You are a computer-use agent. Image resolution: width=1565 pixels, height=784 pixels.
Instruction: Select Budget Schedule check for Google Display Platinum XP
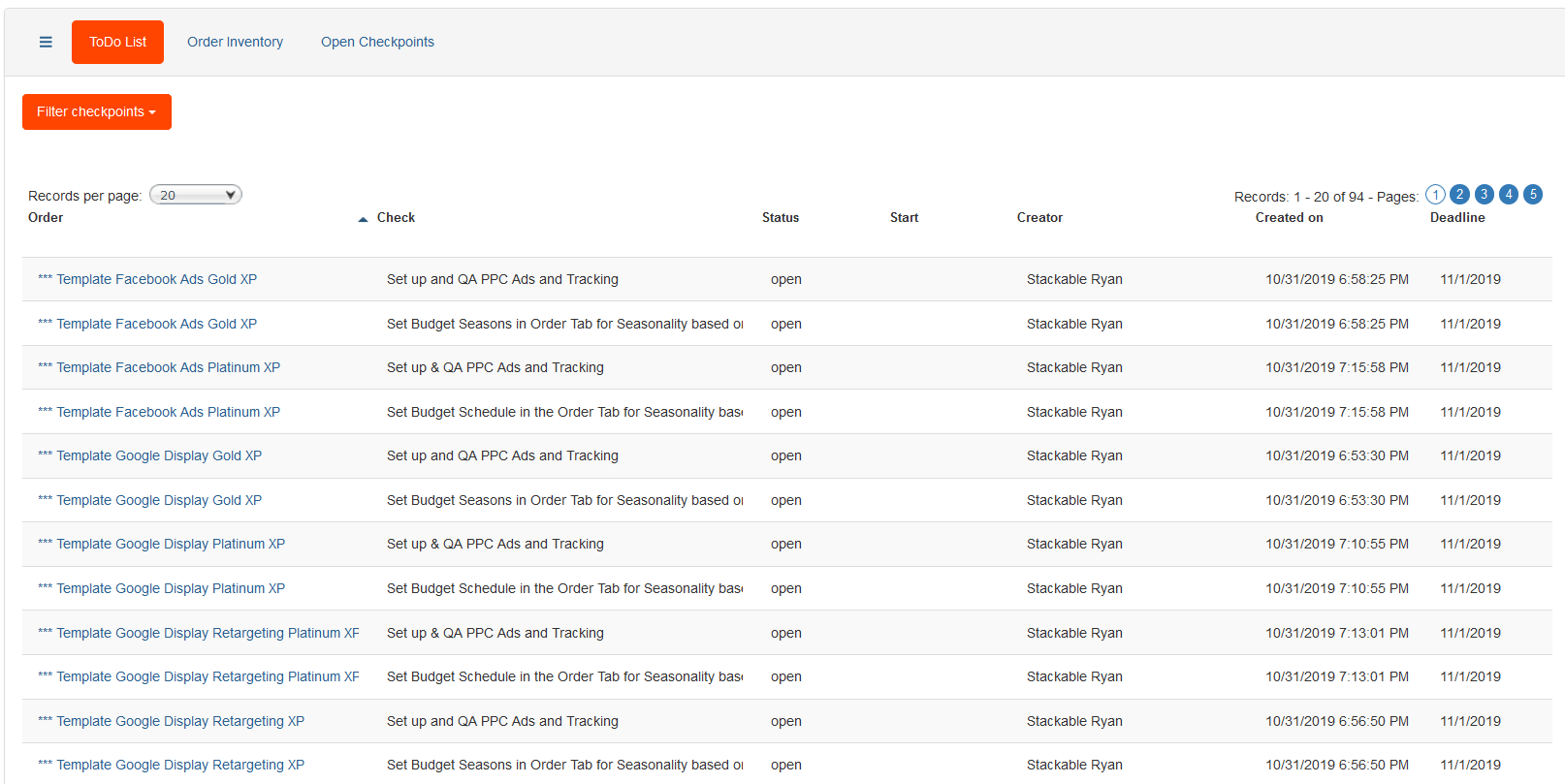point(564,588)
